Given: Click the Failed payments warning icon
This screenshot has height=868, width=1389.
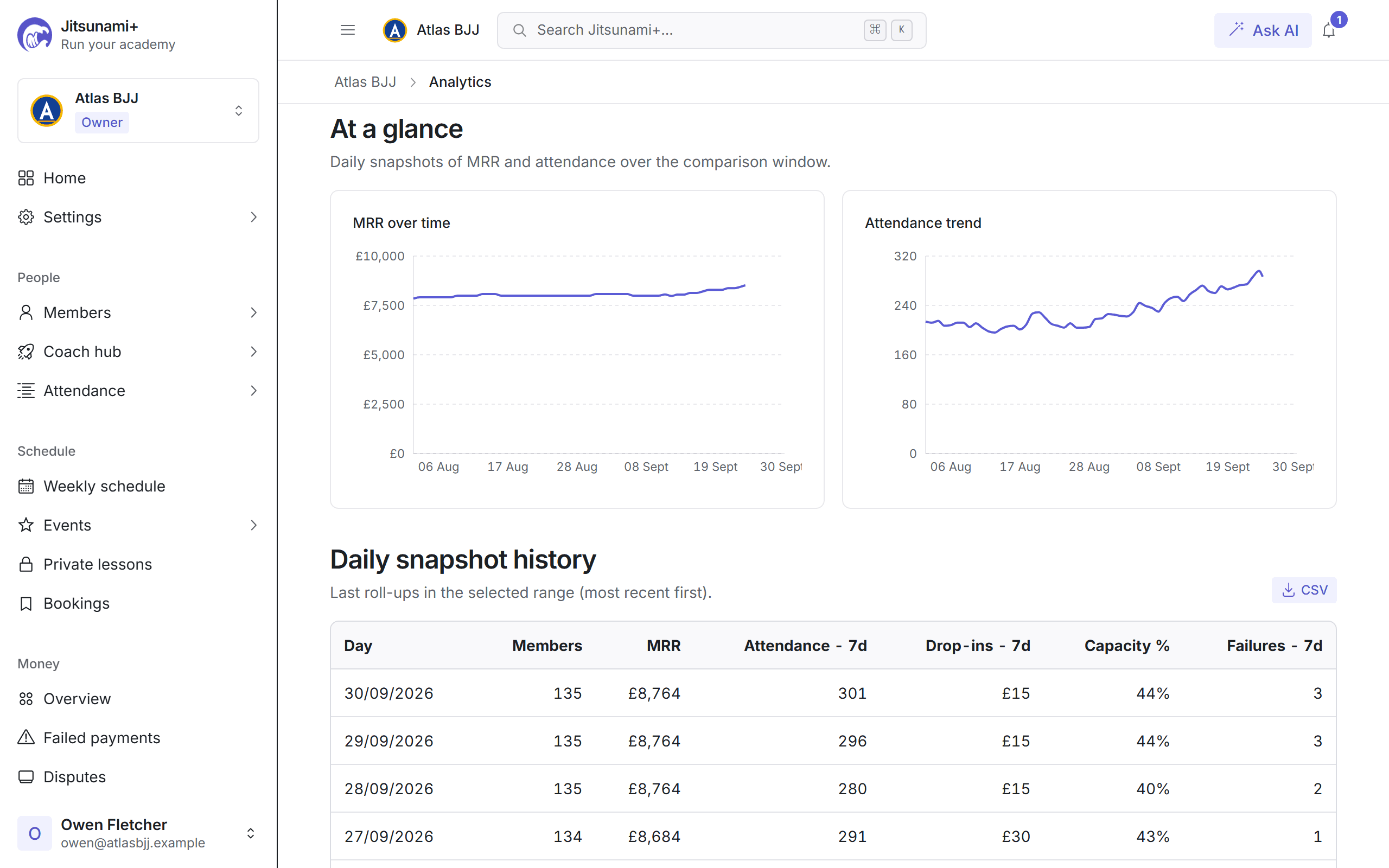Looking at the screenshot, I should tap(26, 737).
